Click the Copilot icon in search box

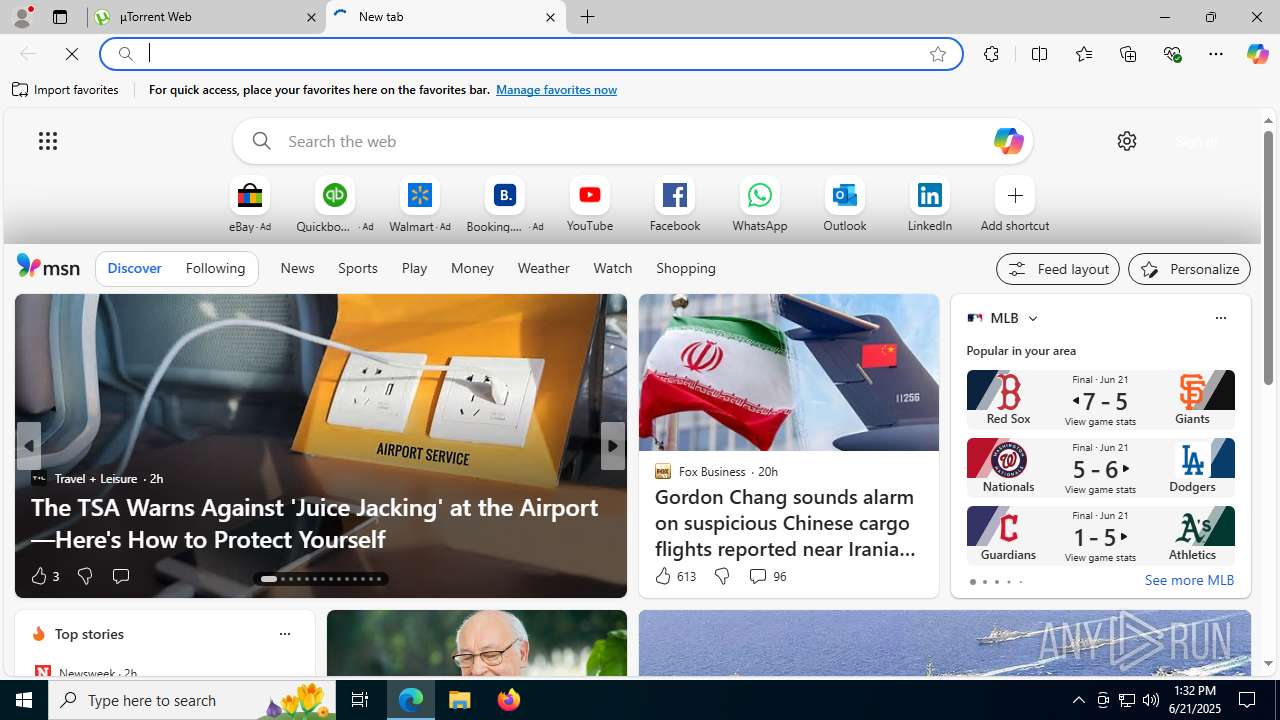[1008, 141]
